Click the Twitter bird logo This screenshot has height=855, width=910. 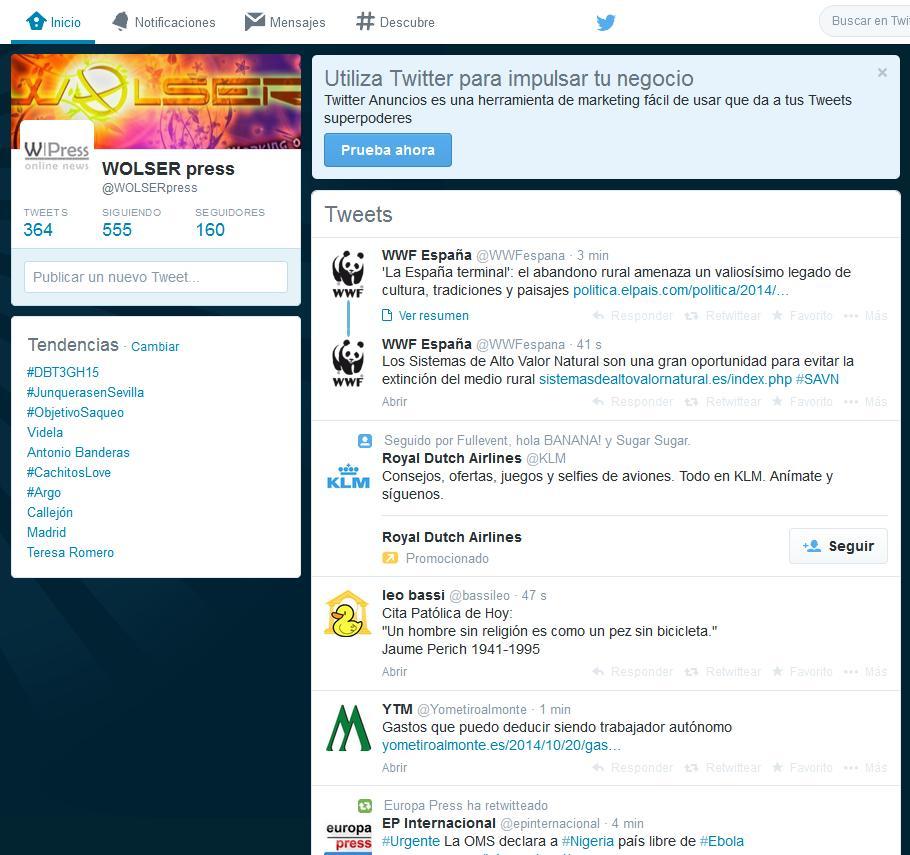(605, 22)
